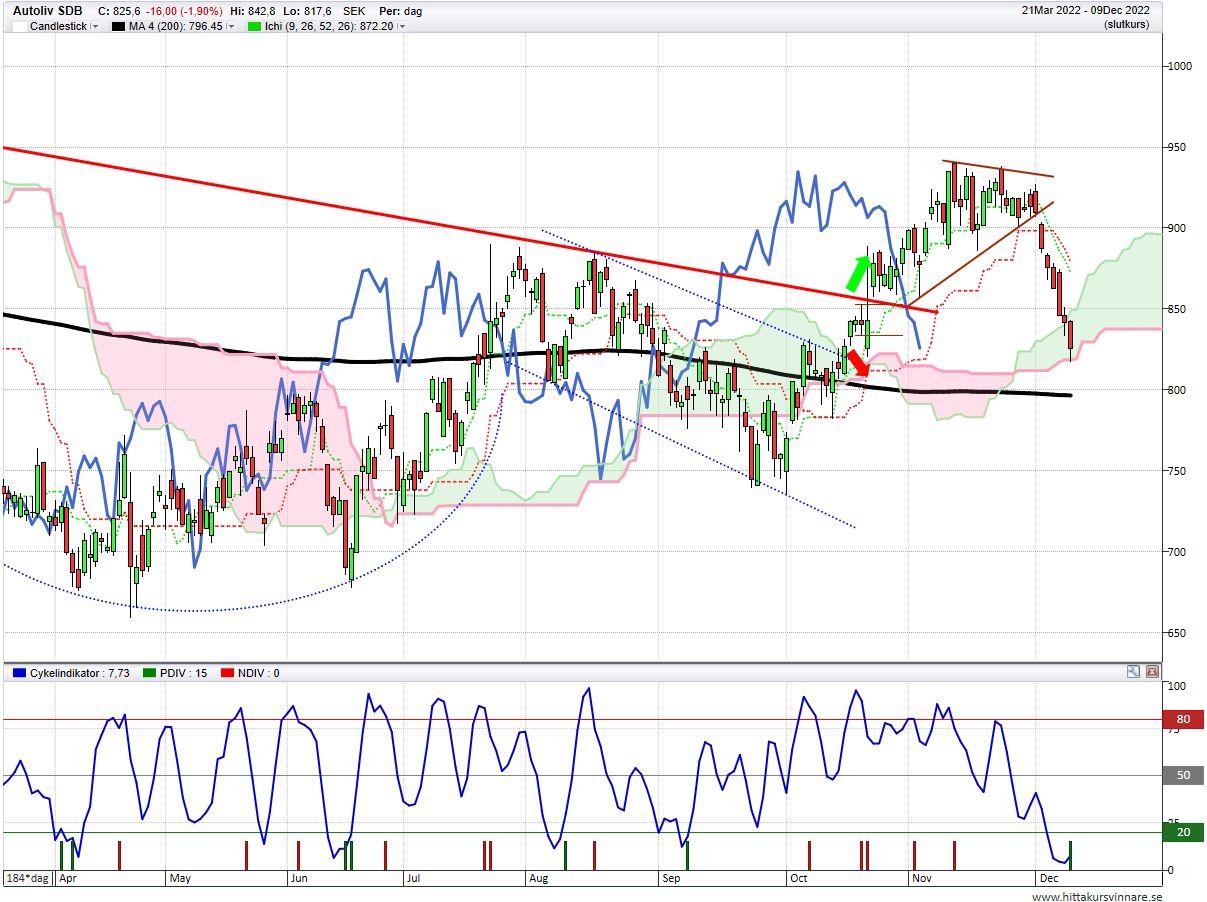The height and width of the screenshot is (902, 1207).
Task: Open the MA 4 (200) indicator dropdown
Action: (230, 26)
